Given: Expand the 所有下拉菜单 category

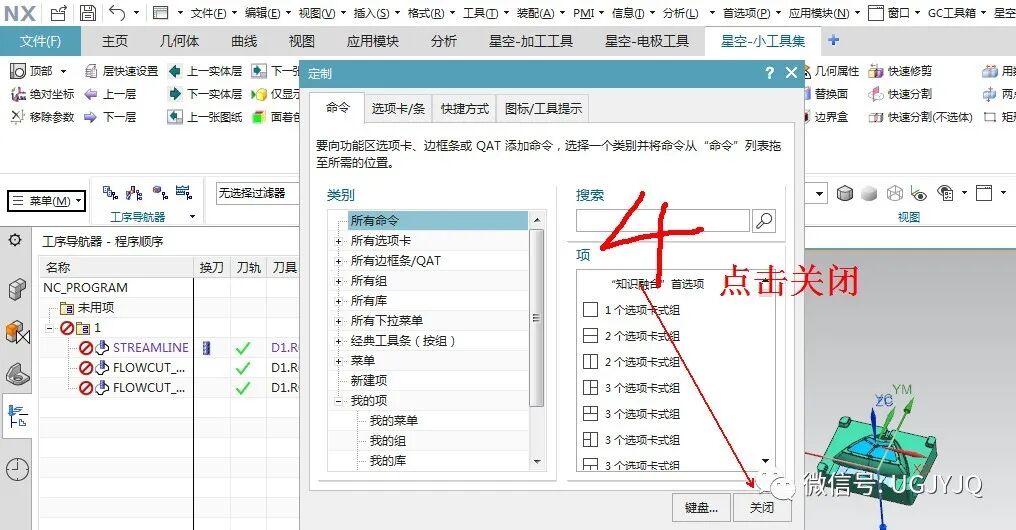Looking at the screenshot, I should (x=338, y=321).
